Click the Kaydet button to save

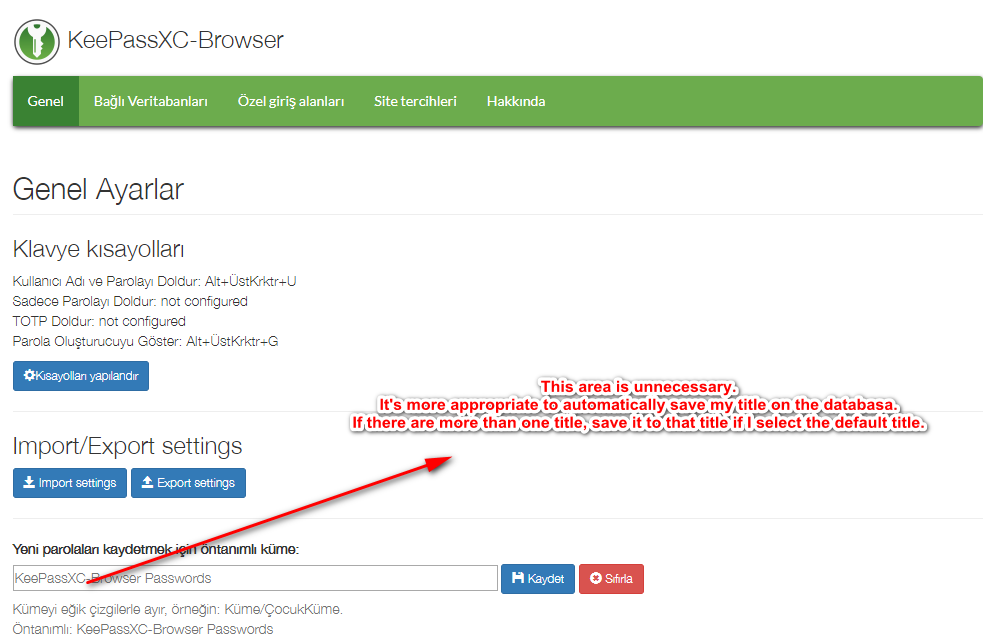tap(537, 578)
